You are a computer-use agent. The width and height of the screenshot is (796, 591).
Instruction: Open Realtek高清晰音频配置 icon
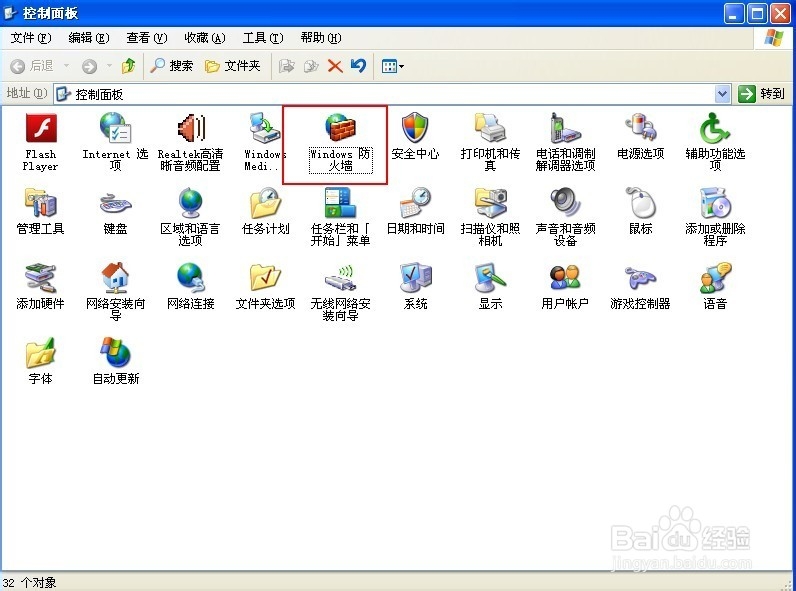pyautogui.click(x=190, y=128)
